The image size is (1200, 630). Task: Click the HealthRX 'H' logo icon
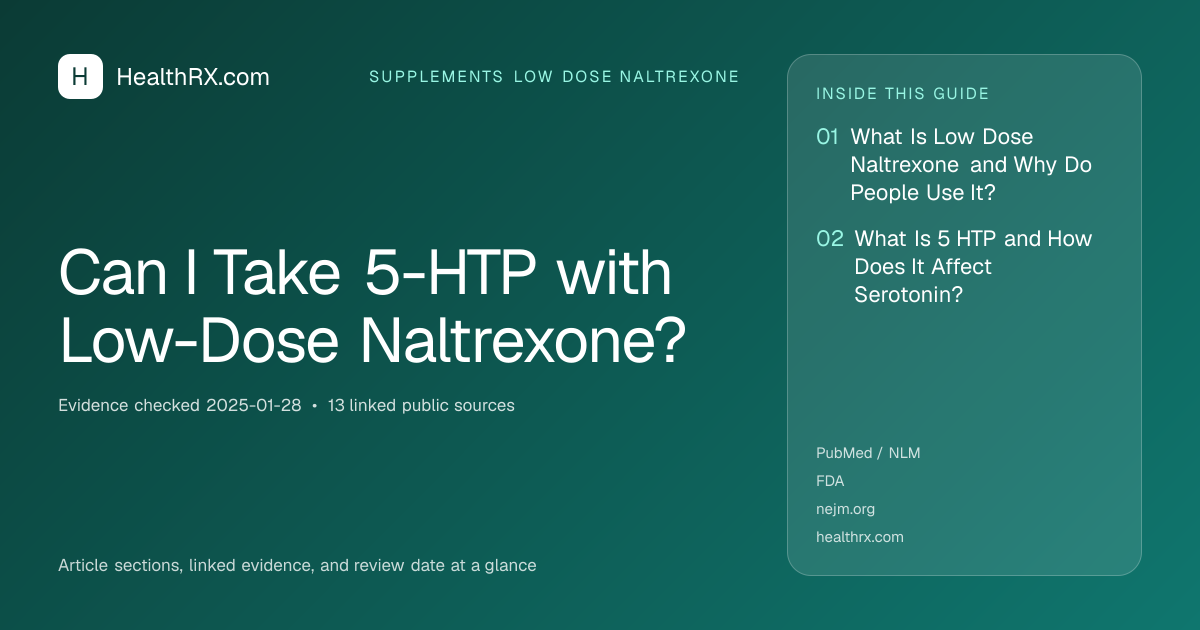coord(80,77)
